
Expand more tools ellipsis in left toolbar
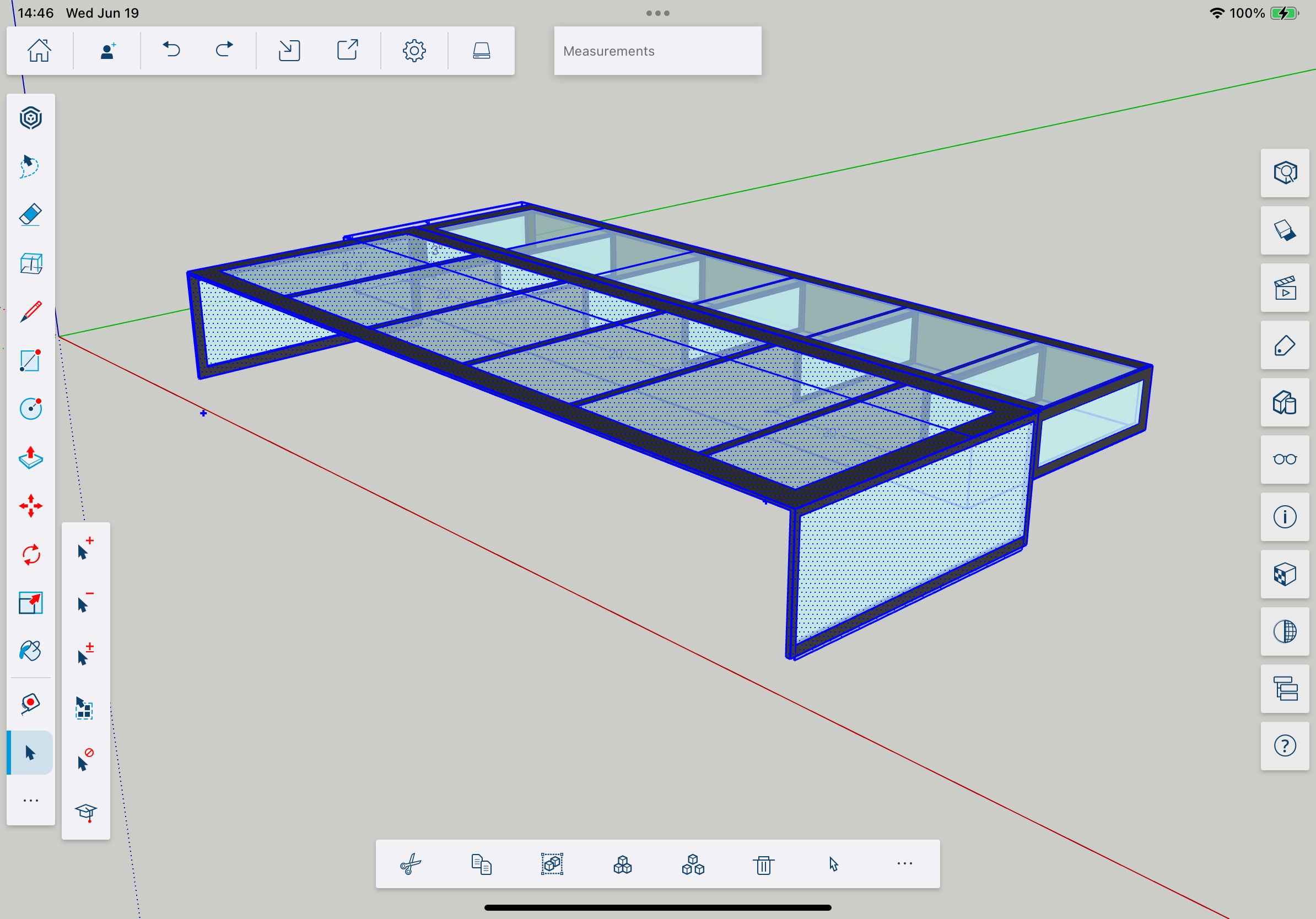[x=30, y=801]
